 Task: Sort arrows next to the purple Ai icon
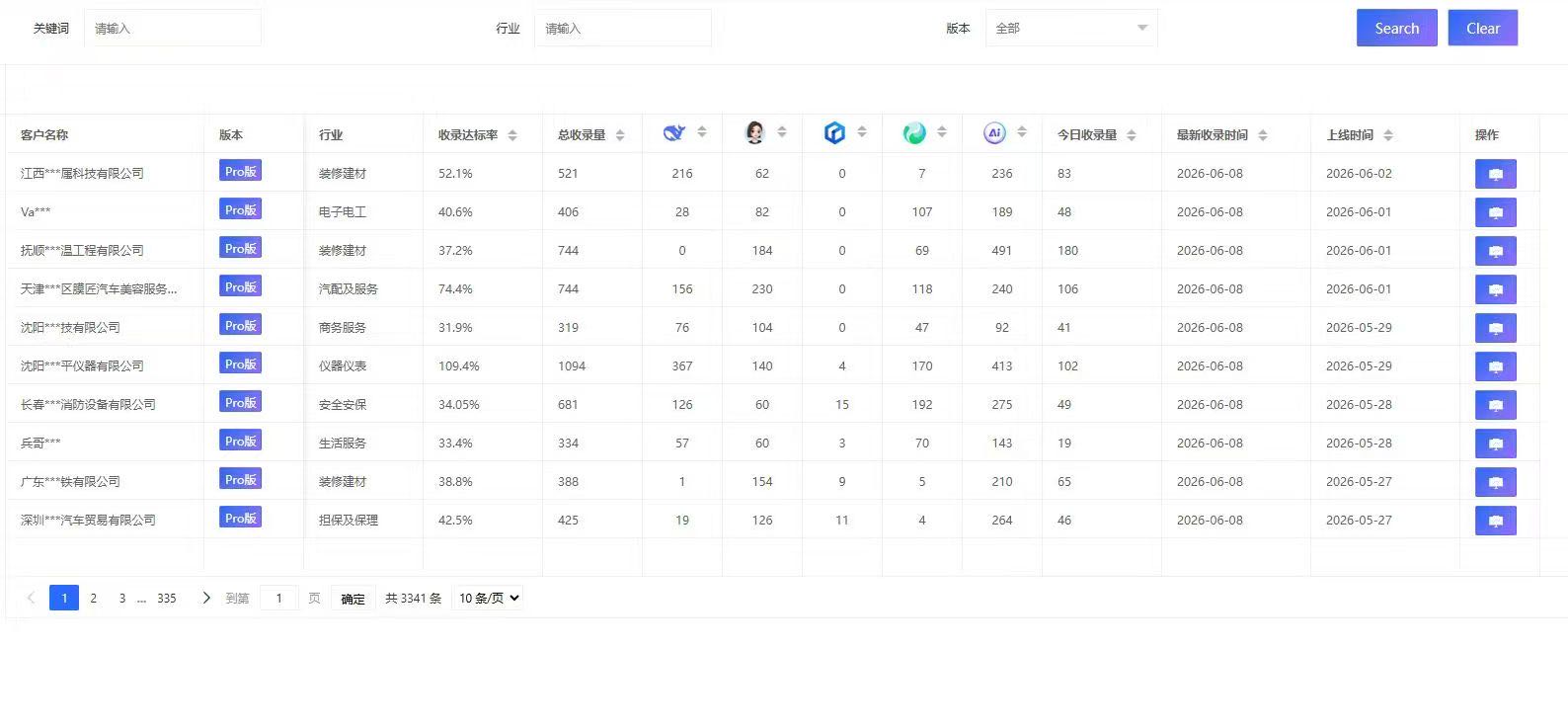(x=1022, y=131)
